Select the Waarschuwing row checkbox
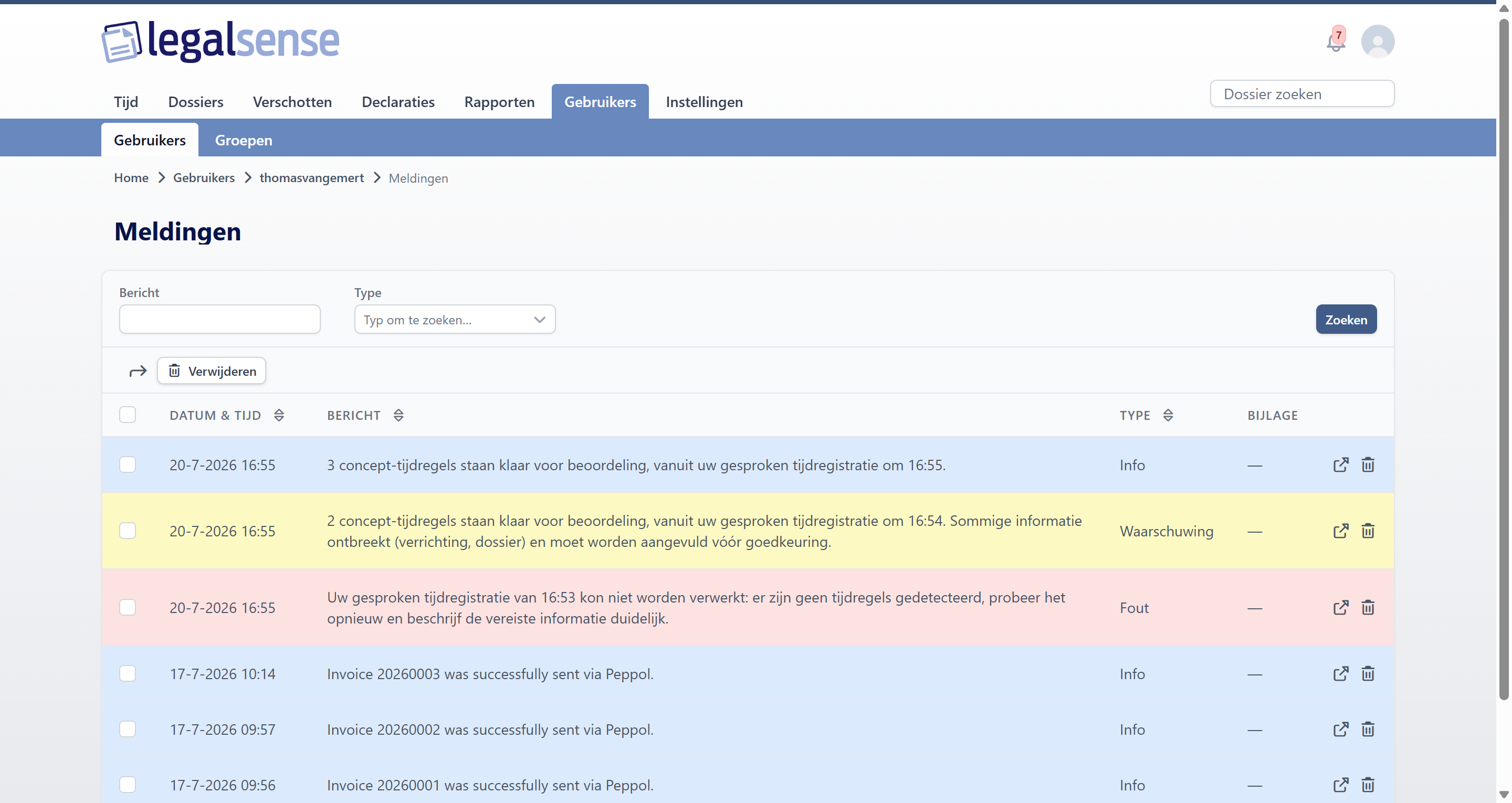Screen dimensions: 1512x803 point(128,531)
